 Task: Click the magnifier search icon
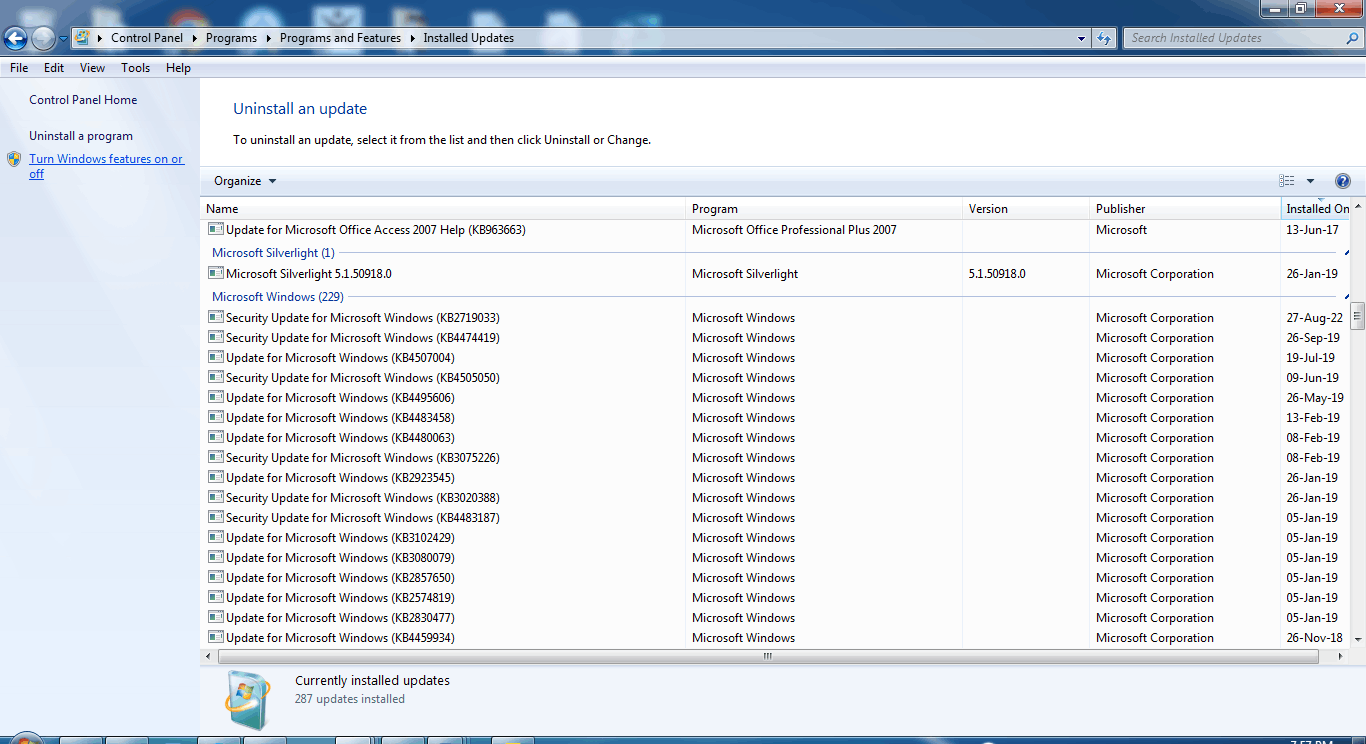click(x=1352, y=38)
